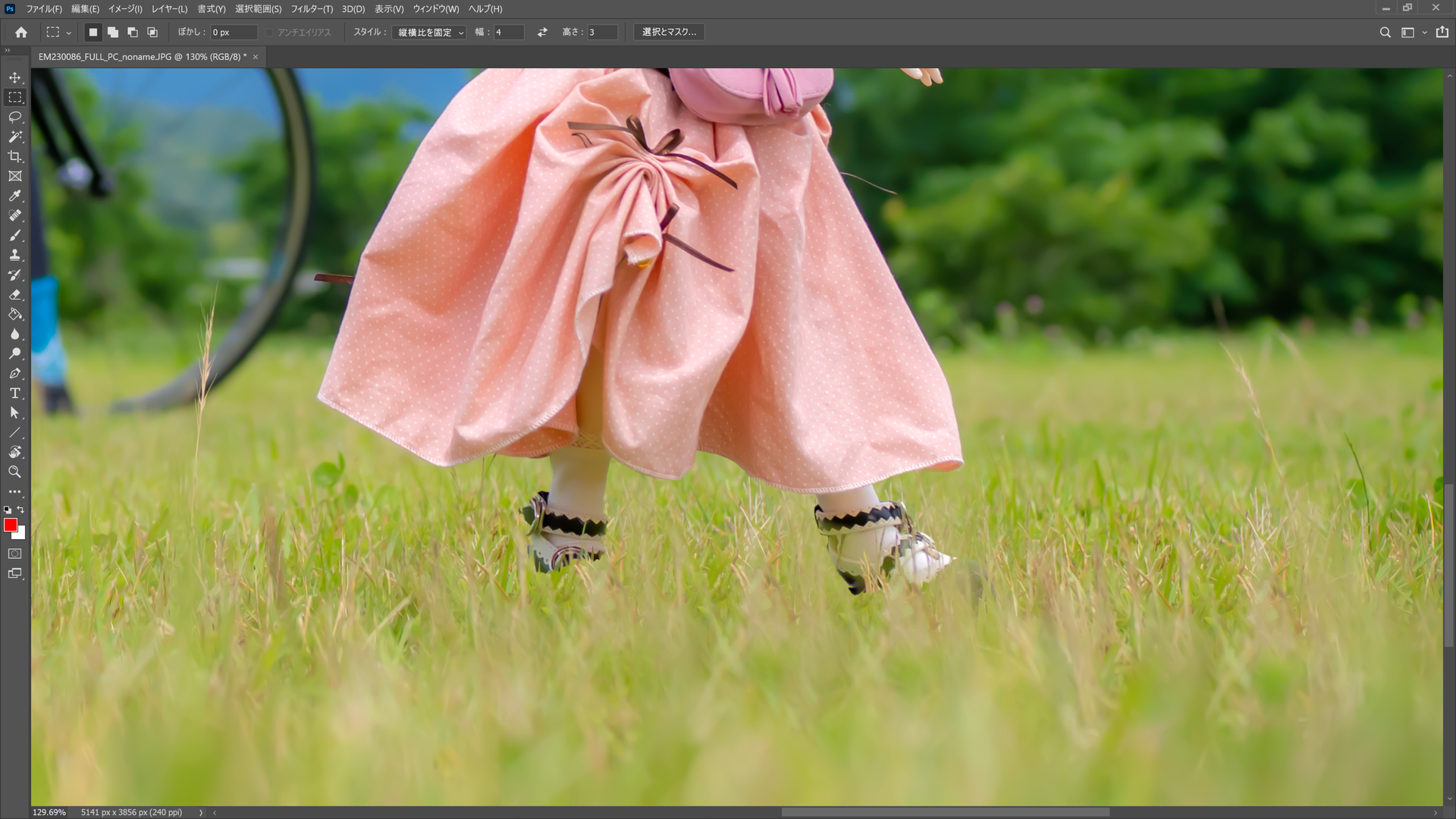Select the Type tool

14,393
